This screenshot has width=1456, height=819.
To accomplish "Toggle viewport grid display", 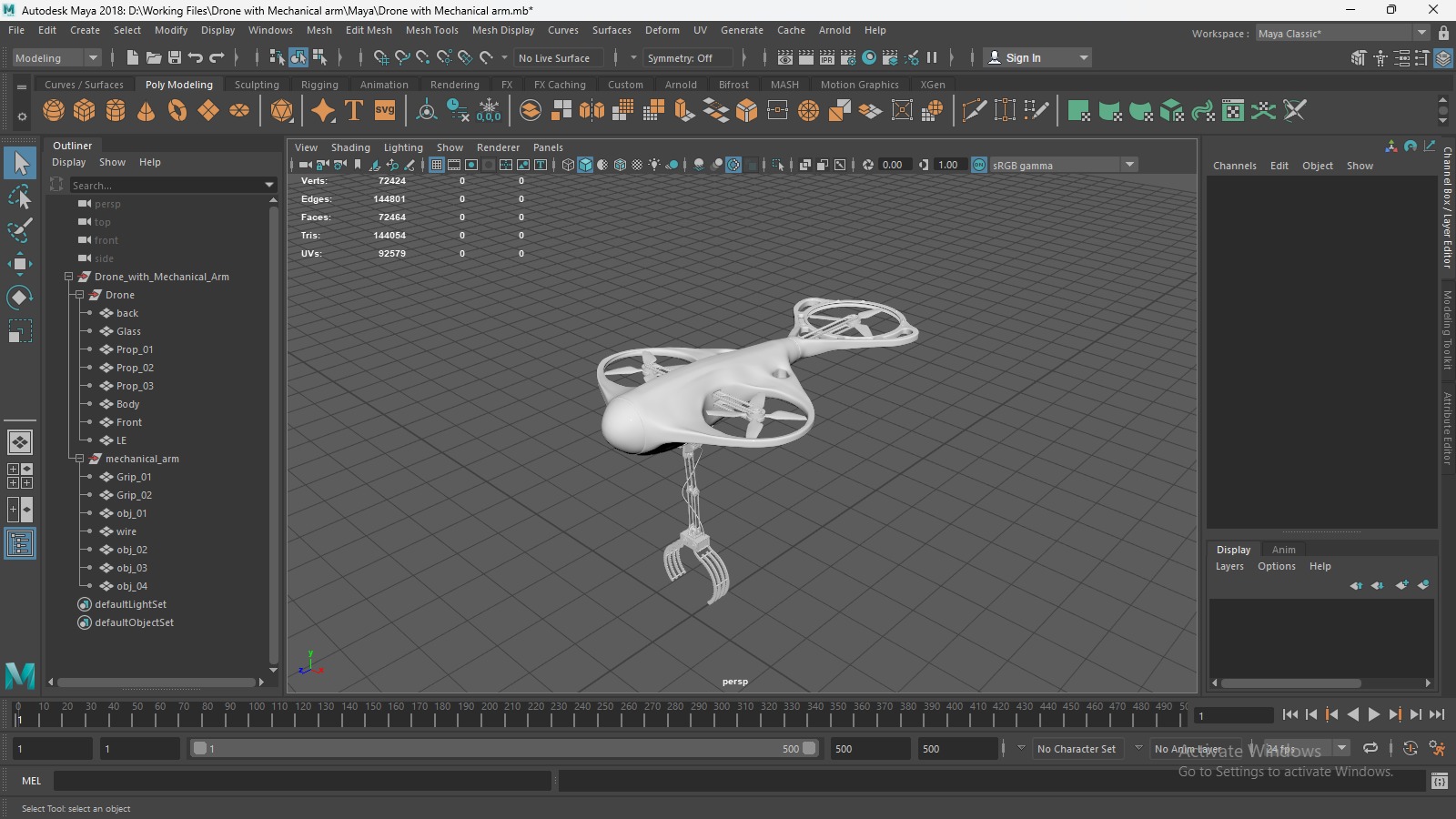I will [437, 165].
